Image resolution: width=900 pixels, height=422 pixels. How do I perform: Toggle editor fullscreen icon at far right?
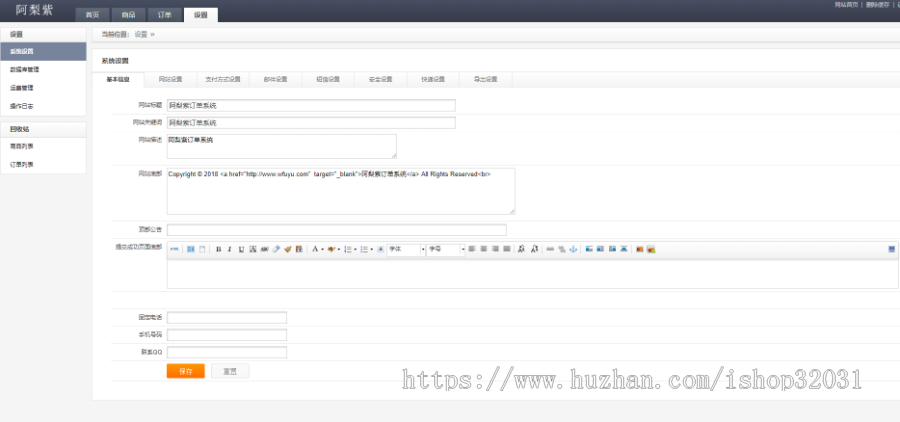(891, 249)
